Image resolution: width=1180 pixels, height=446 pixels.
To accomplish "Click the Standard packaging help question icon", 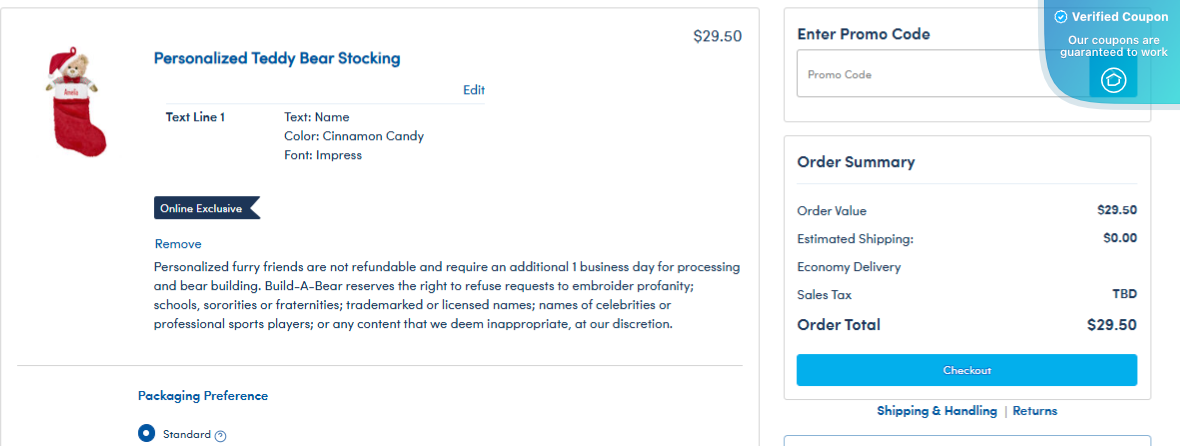I will pos(221,435).
